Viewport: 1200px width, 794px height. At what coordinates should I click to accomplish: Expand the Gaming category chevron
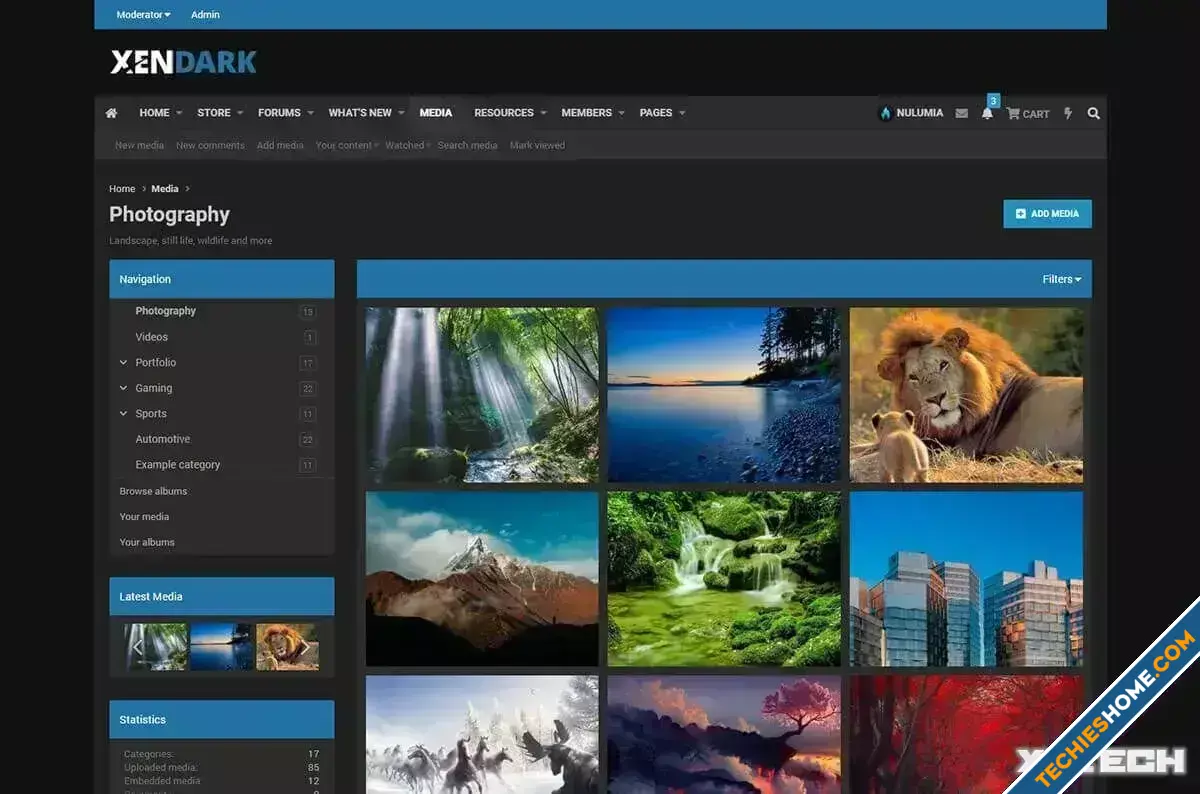pyautogui.click(x=124, y=388)
